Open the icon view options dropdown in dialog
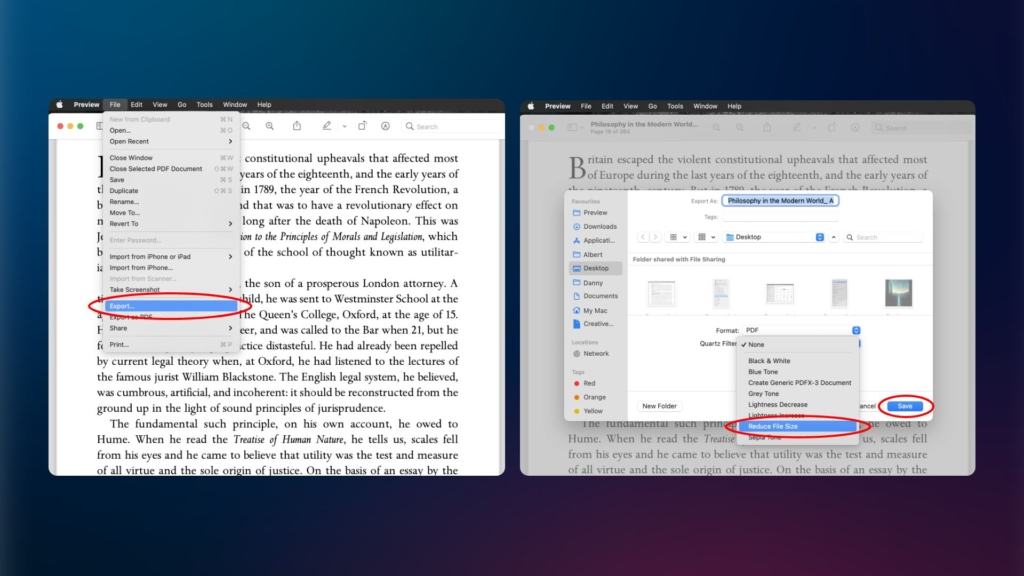 pos(678,237)
